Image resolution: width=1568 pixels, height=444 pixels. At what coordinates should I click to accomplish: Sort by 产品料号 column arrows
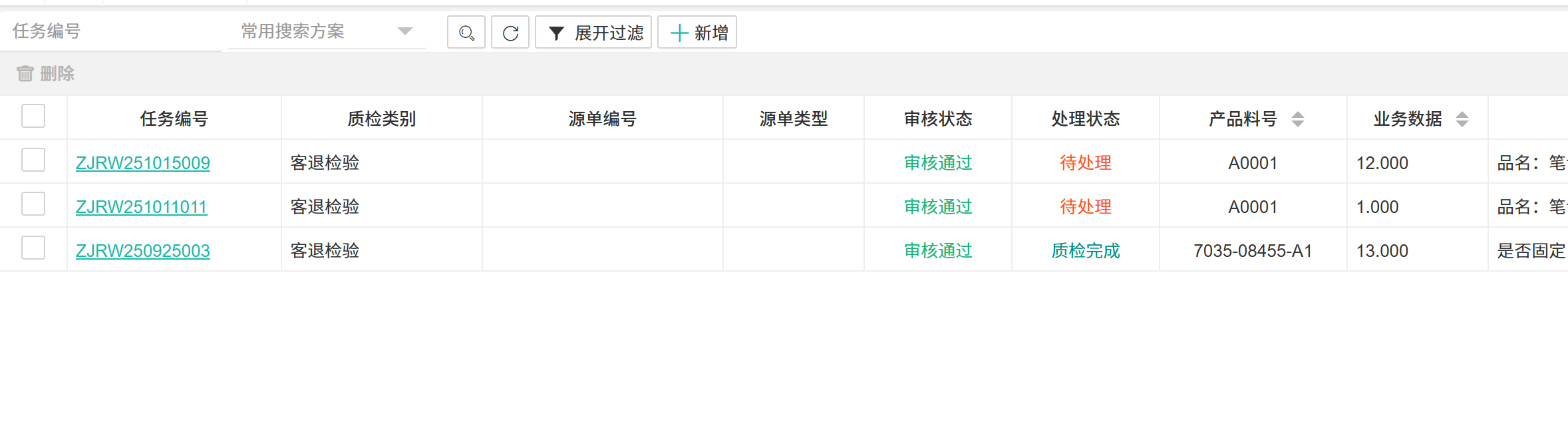coord(1297,119)
